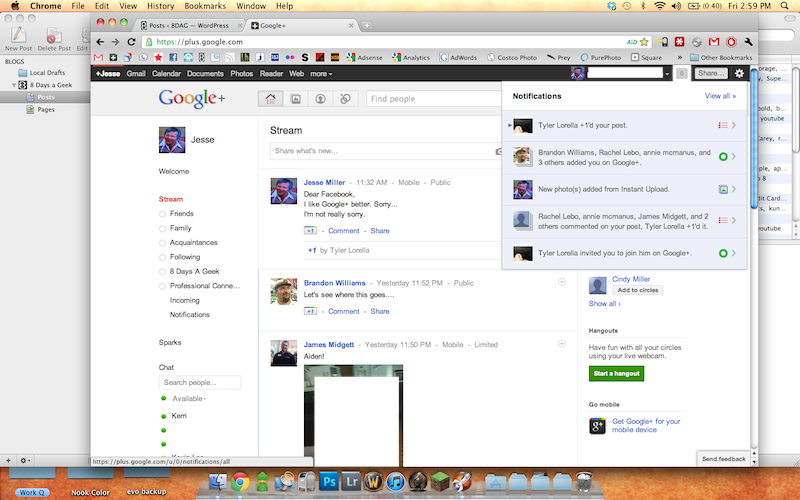
Task: Open the Flickr bookmark icon
Action: [290, 58]
